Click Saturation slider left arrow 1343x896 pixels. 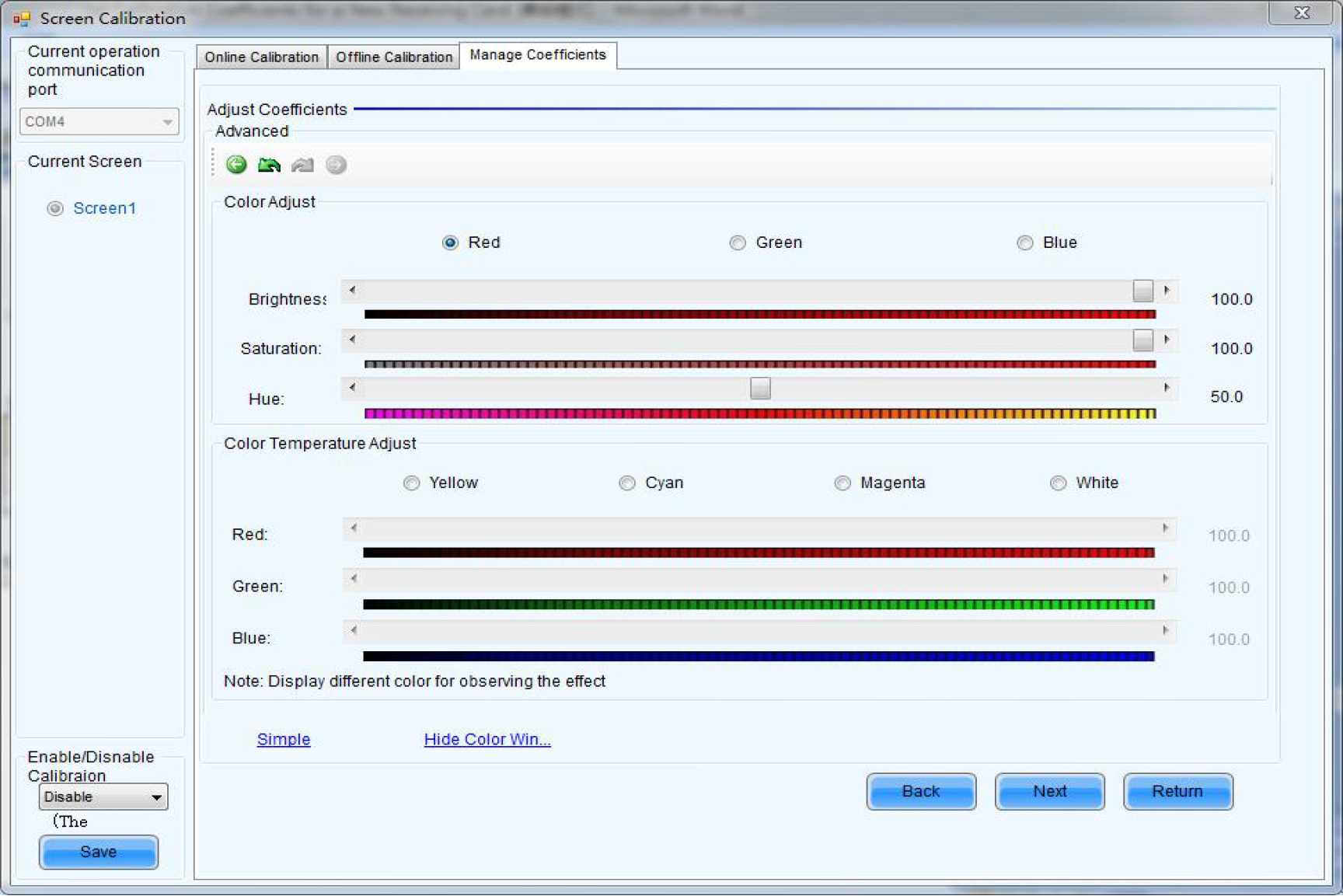[x=352, y=340]
